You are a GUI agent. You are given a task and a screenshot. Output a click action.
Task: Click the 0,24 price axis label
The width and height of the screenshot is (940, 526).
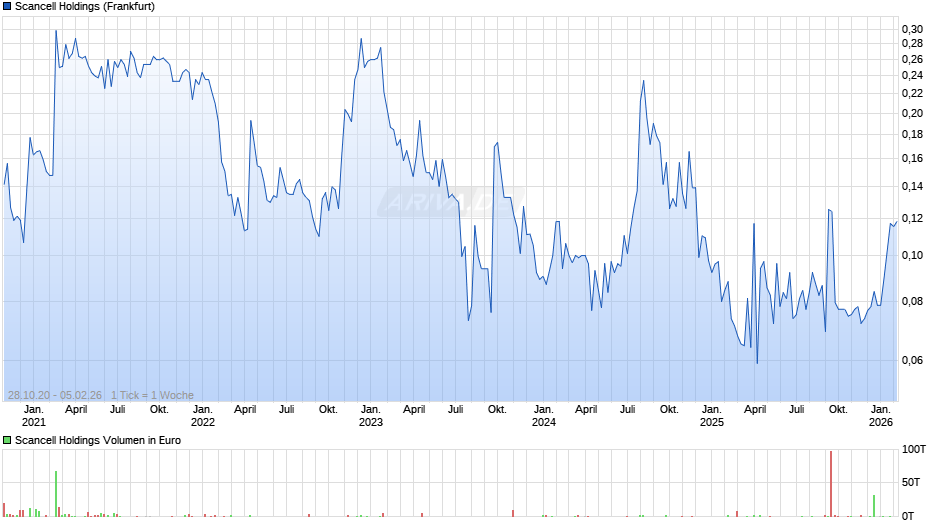pyautogui.click(x=912, y=76)
